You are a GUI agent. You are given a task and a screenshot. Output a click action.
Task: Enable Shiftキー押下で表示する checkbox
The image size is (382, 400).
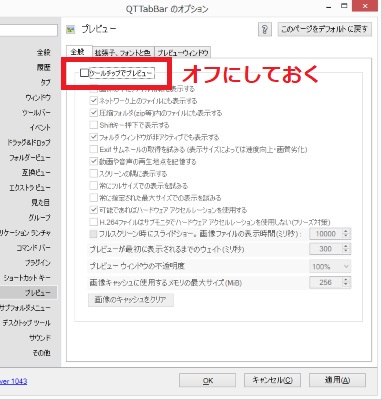pyautogui.click(x=93, y=125)
